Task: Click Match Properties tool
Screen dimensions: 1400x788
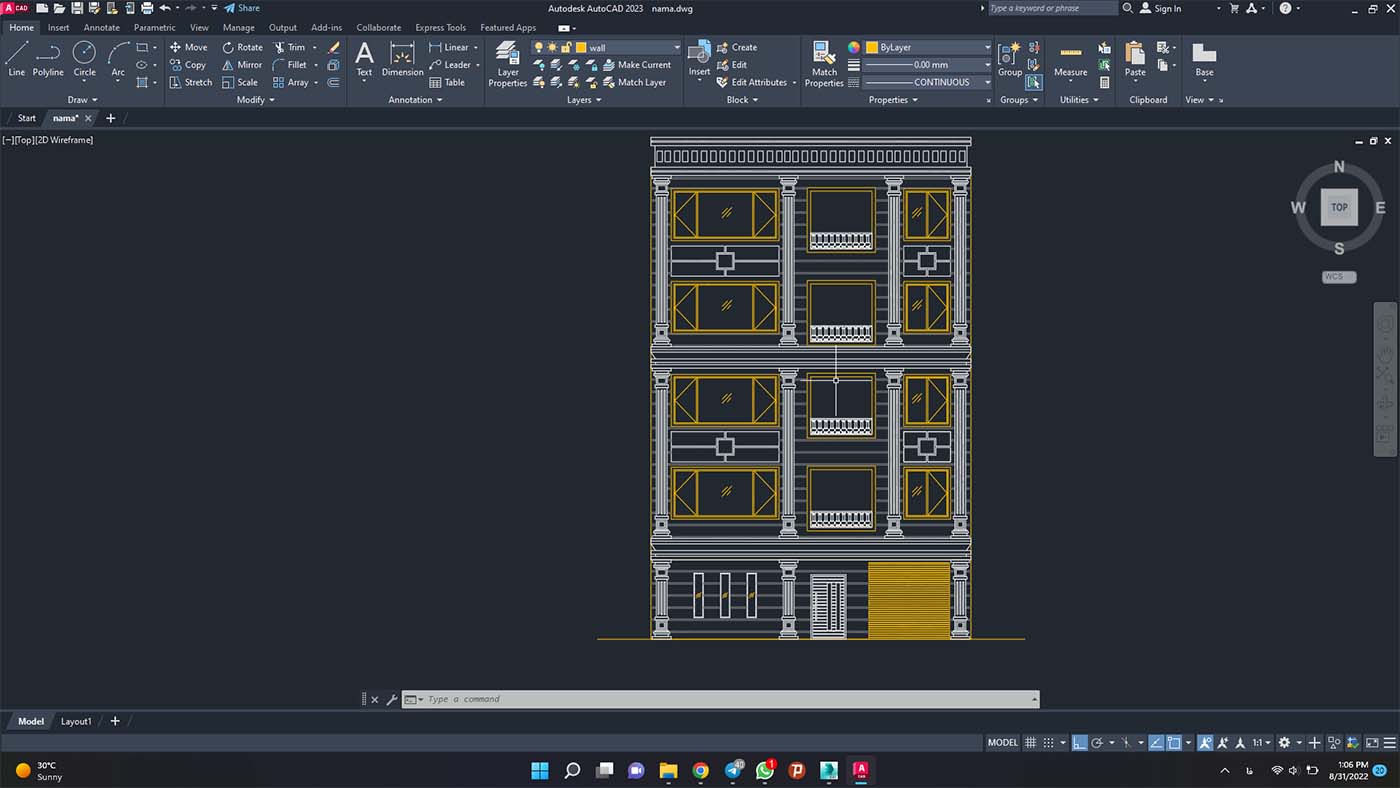Action: pos(824,64)
